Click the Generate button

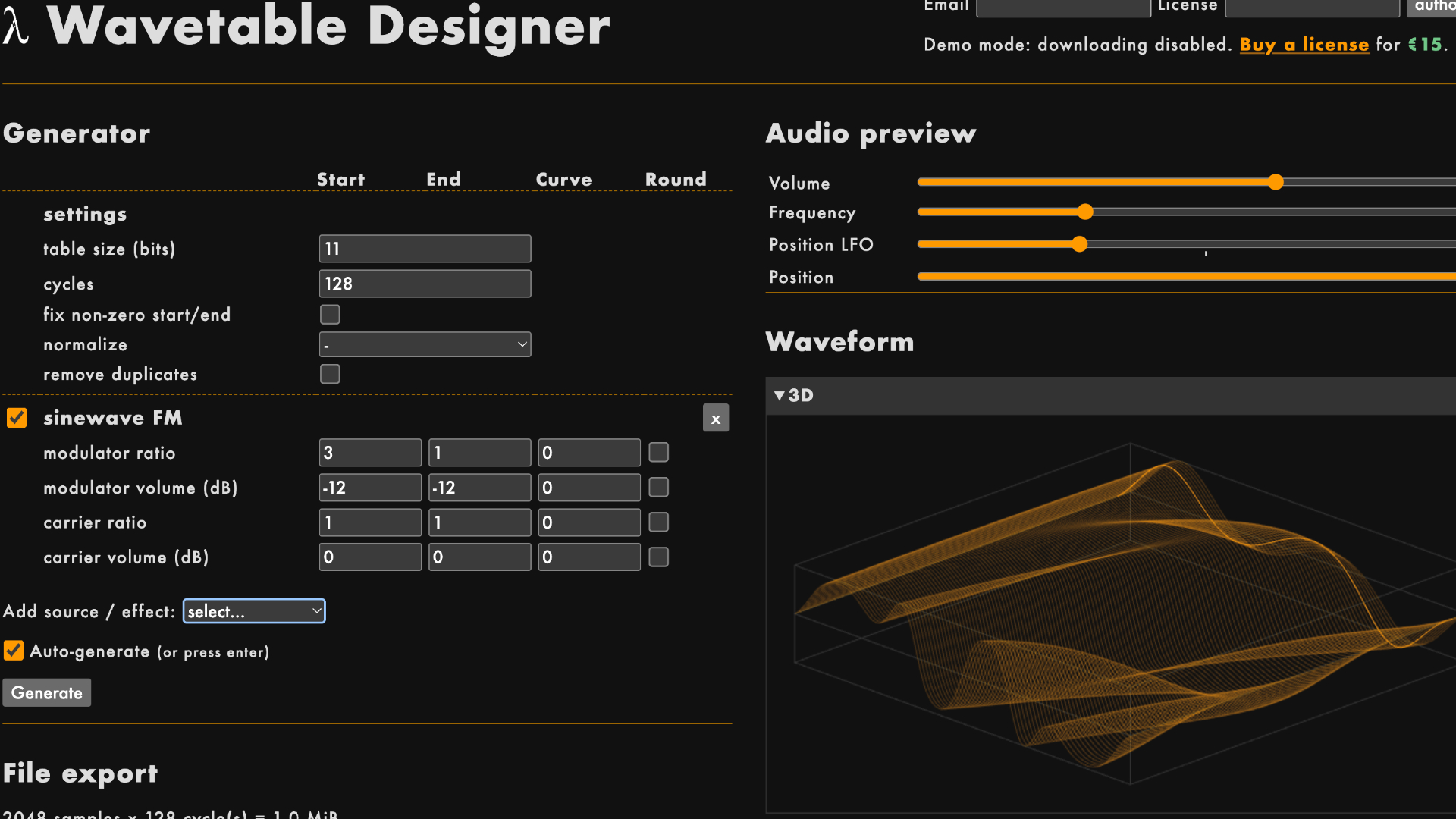click(47, 692)
